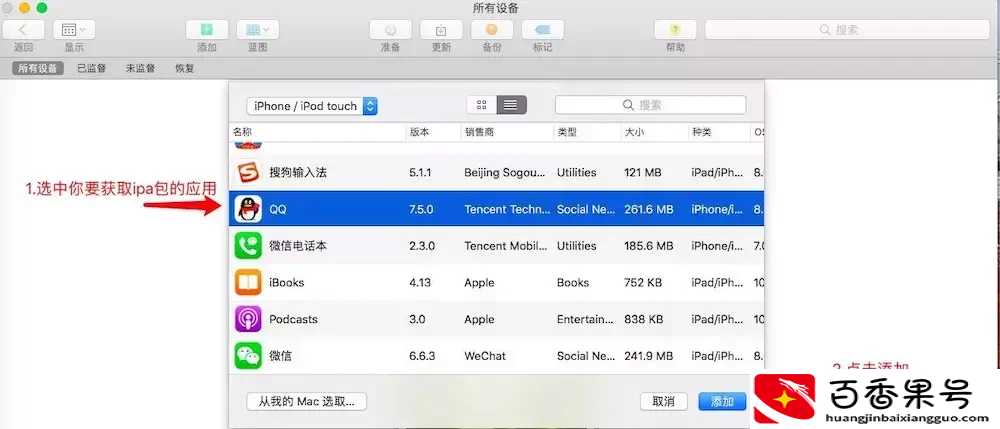
Task: Click Tencent Mobil... seller cell
Action: click(x=506, y=245)
